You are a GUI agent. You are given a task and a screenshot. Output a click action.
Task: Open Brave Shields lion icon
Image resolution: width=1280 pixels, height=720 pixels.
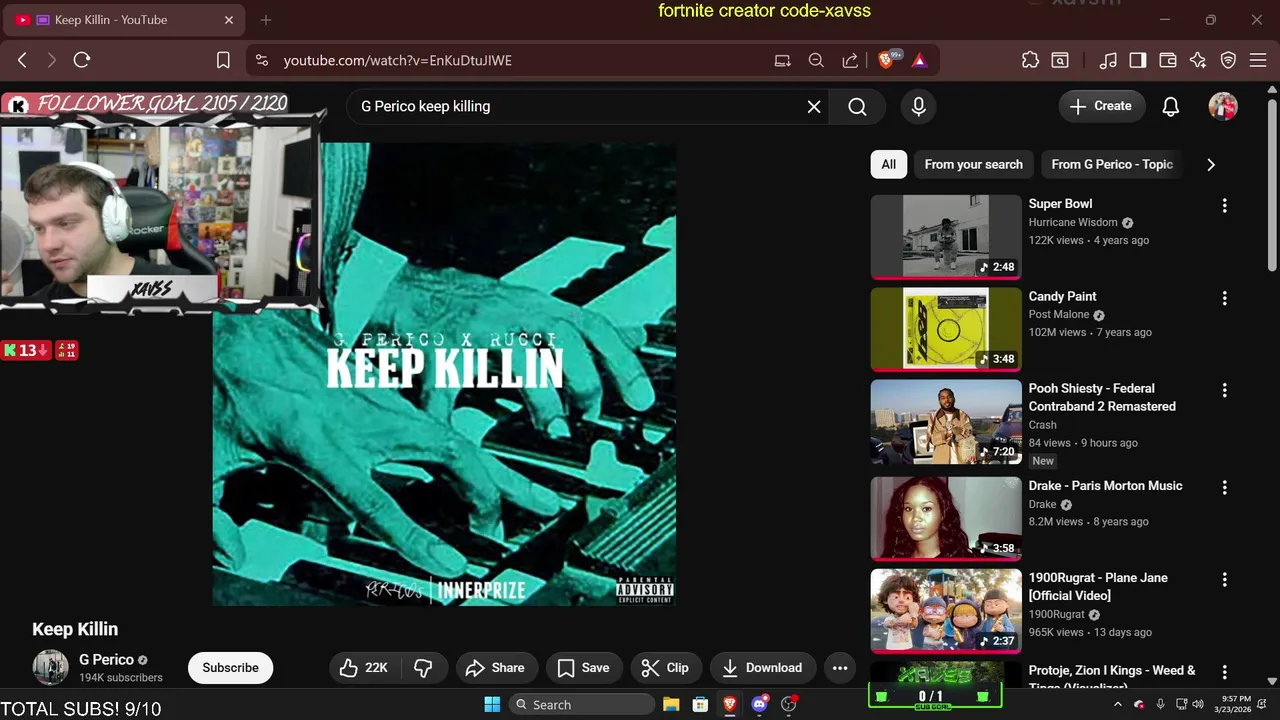point(887,60)
